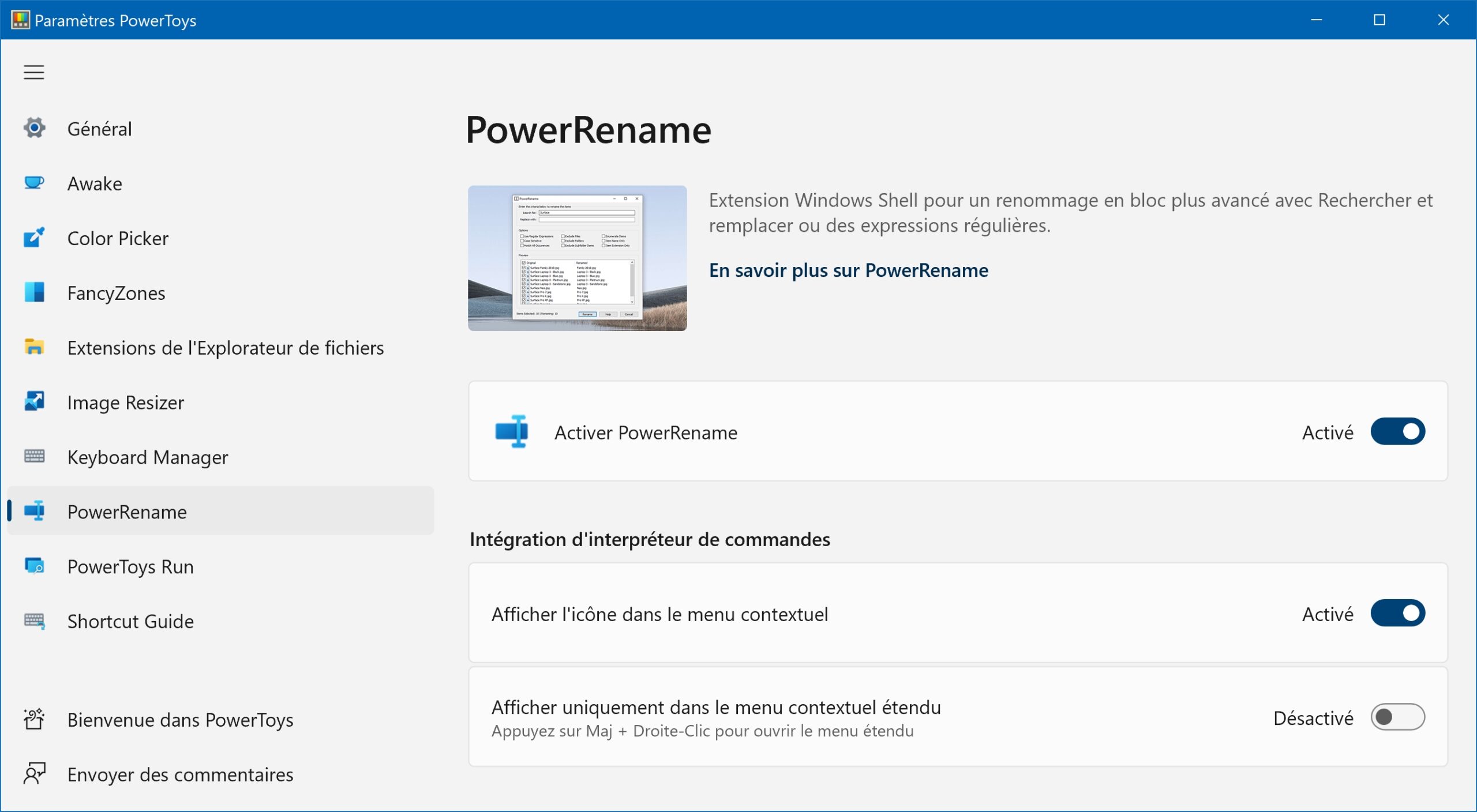1477x812 pixels.
Task: Open Bienvenue dans PowerToys
Action: 220,720
